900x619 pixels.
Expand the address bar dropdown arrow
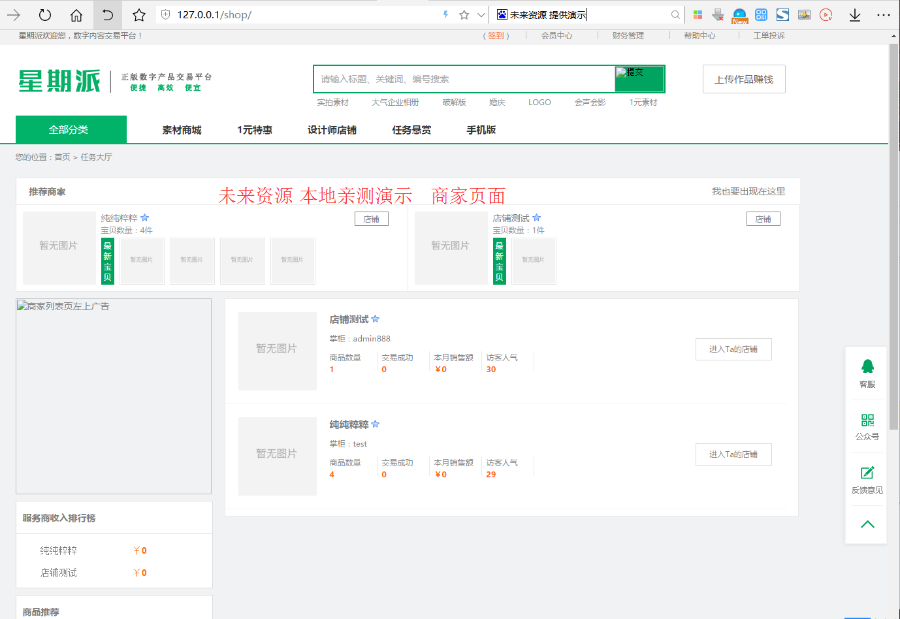[480, 15]
